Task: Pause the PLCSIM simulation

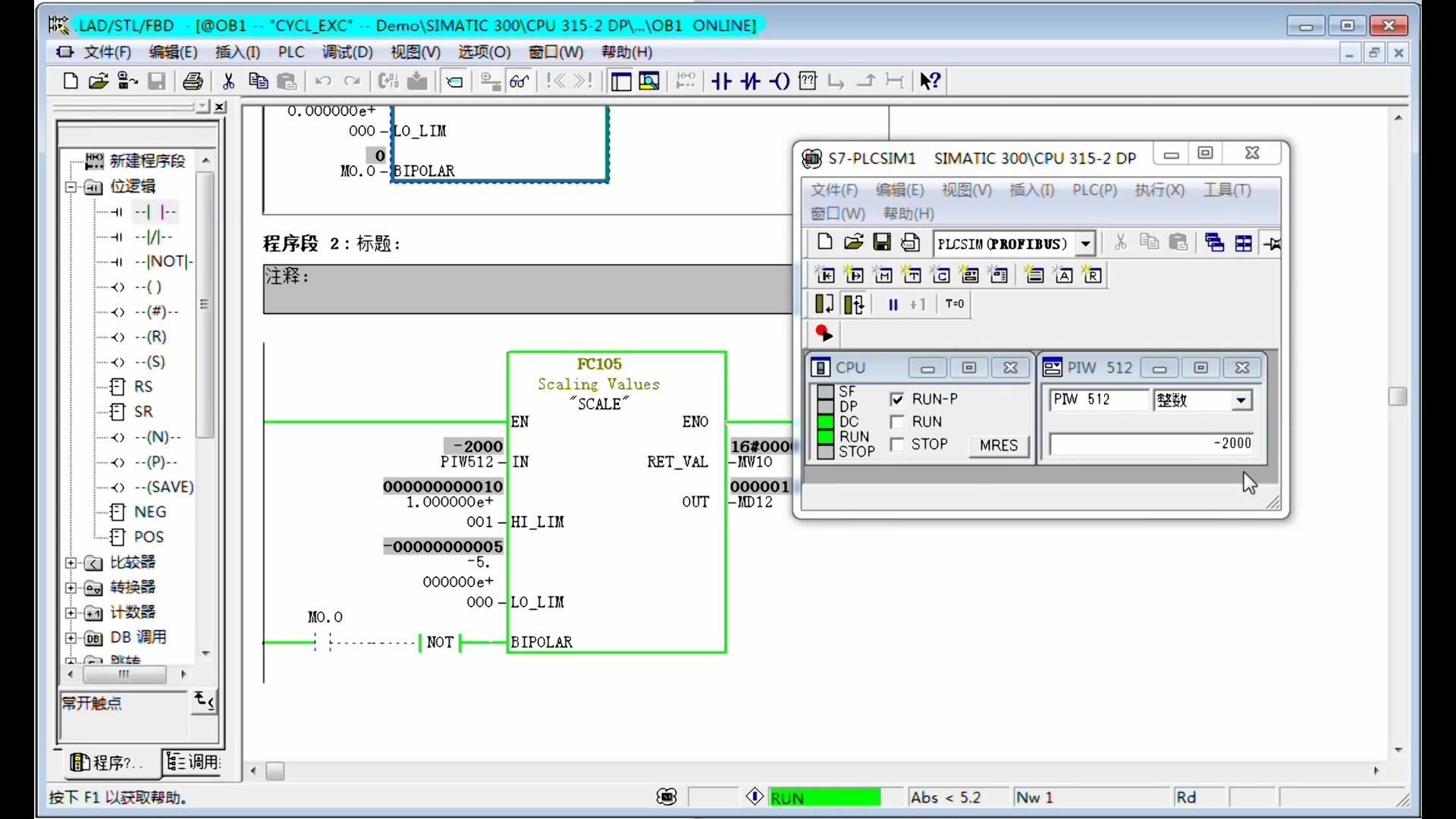Action: coord(893,304)
